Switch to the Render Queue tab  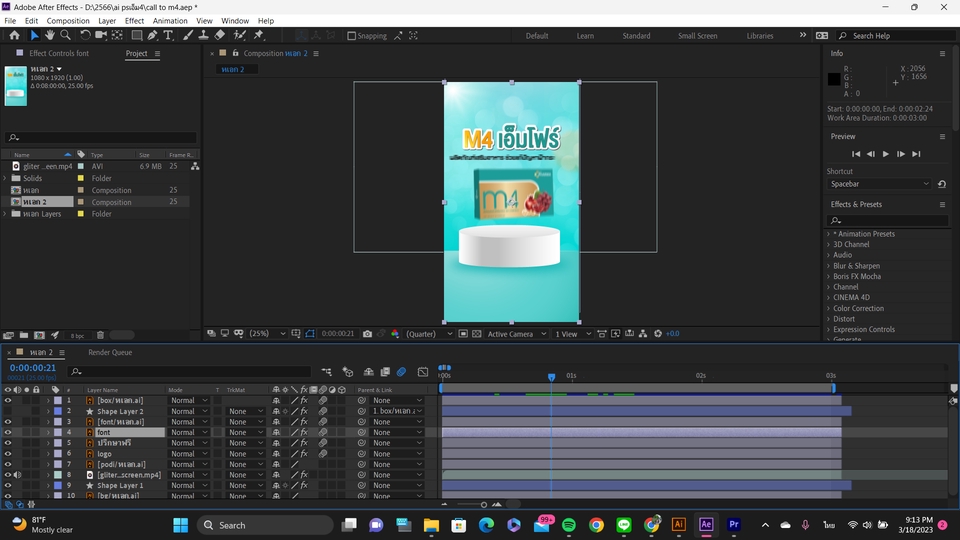tap(110, 353)
